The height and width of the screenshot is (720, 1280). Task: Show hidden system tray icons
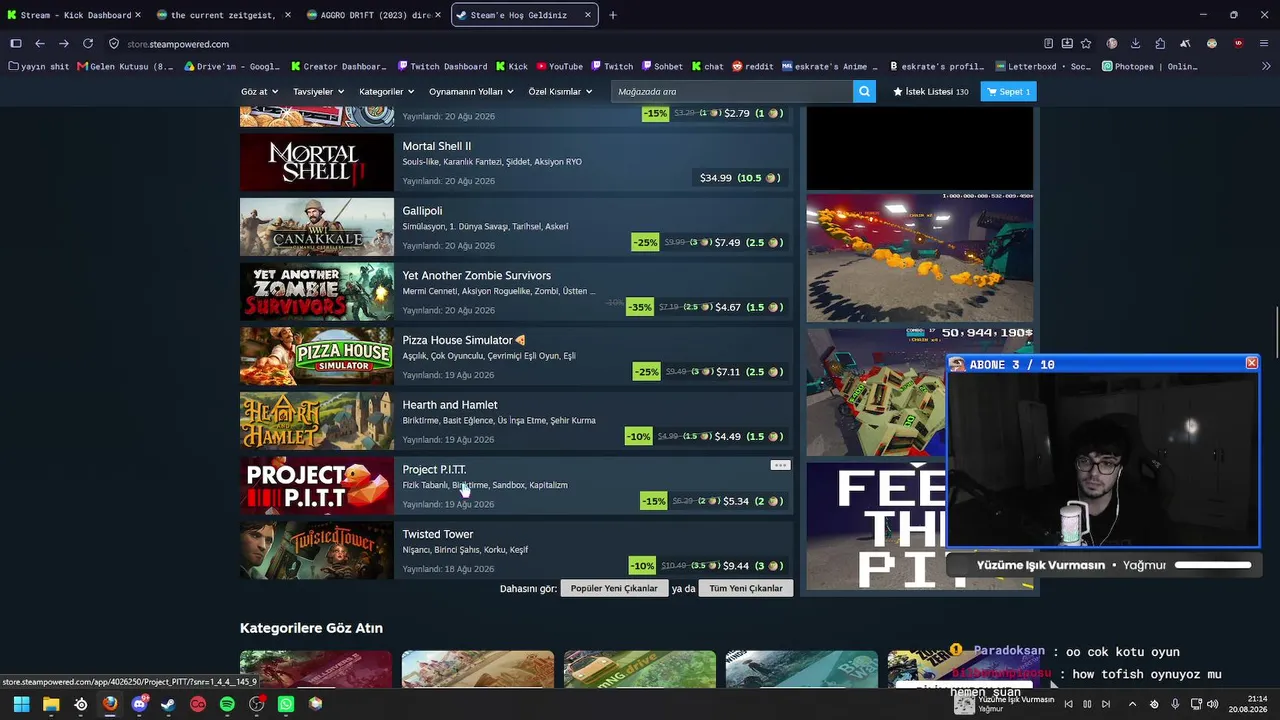(1132, 704)
